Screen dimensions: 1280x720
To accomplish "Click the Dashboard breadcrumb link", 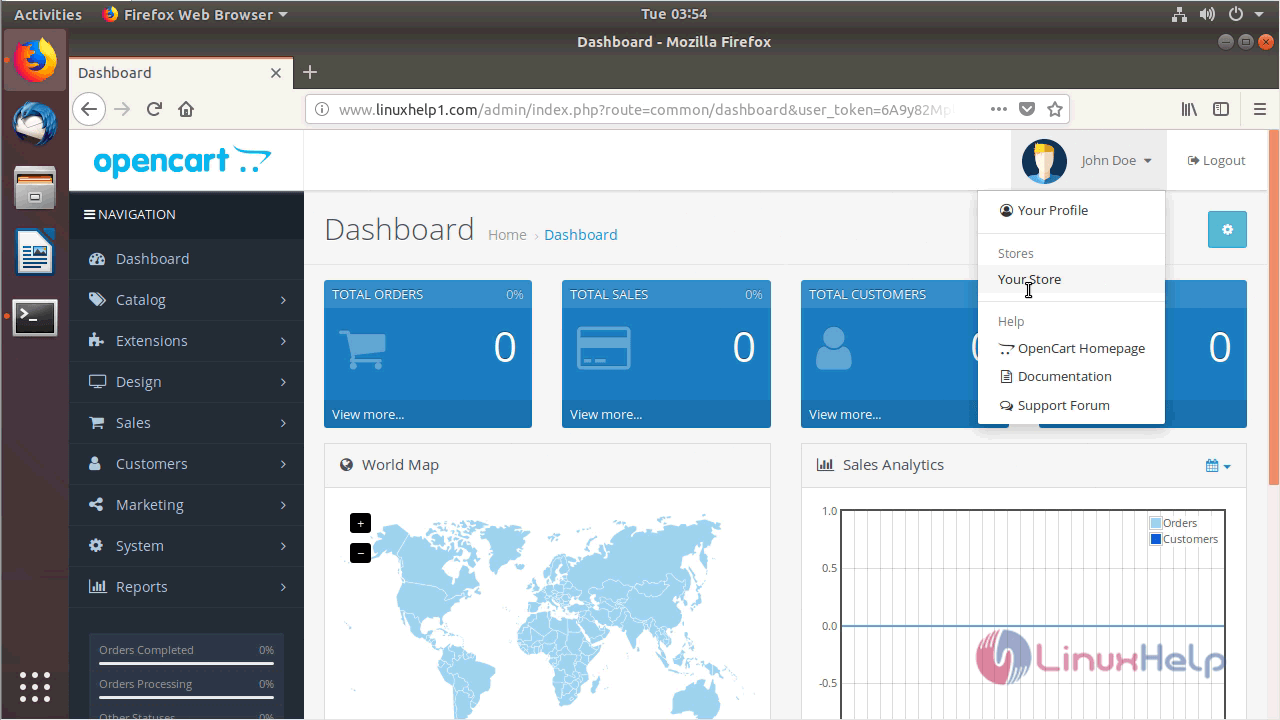I will click(x=581, y=235).
